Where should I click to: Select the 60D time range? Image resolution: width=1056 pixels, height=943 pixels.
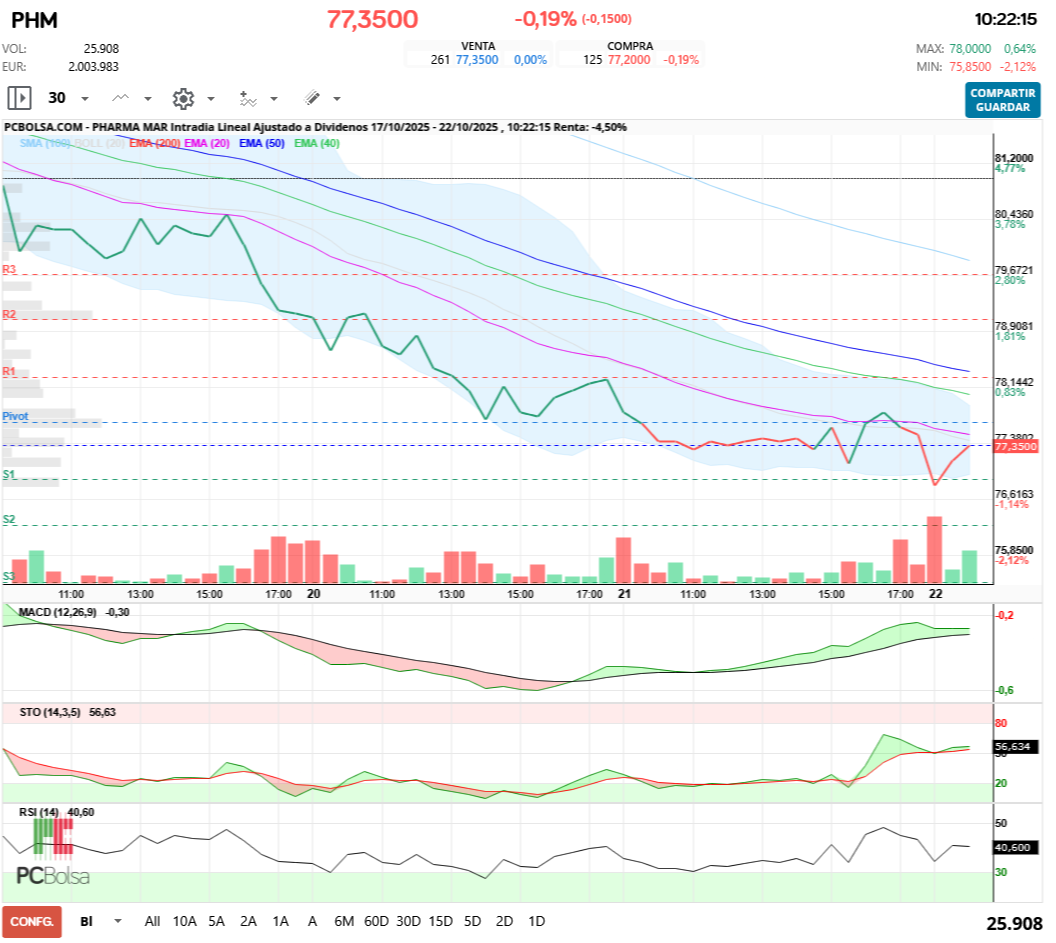point(376,921)
